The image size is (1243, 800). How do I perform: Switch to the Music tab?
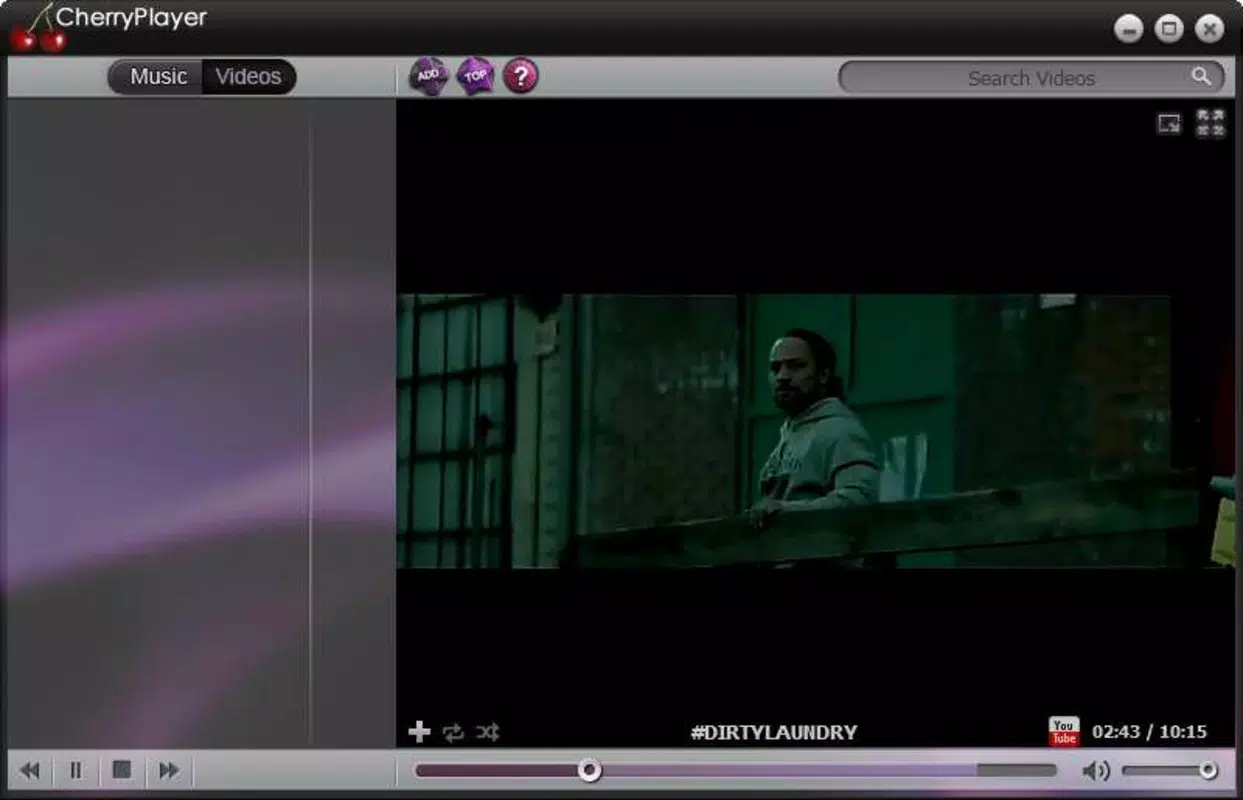pos(157,77)
